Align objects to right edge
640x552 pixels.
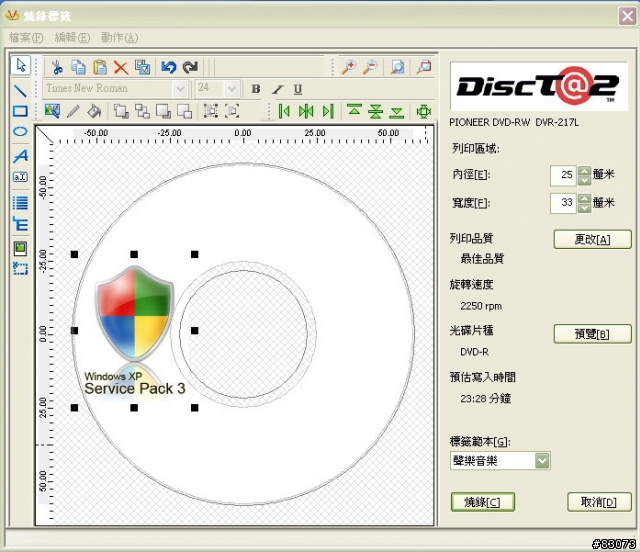coord(328,111)
